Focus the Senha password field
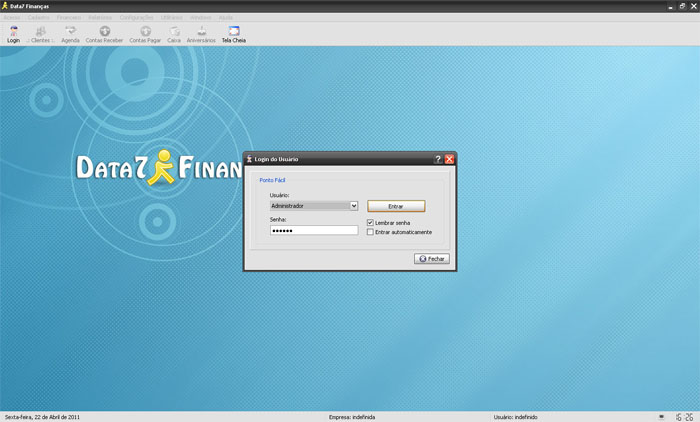Image resolution: width=700 pixels, height=422 pixels. click(x=314, y=230)
